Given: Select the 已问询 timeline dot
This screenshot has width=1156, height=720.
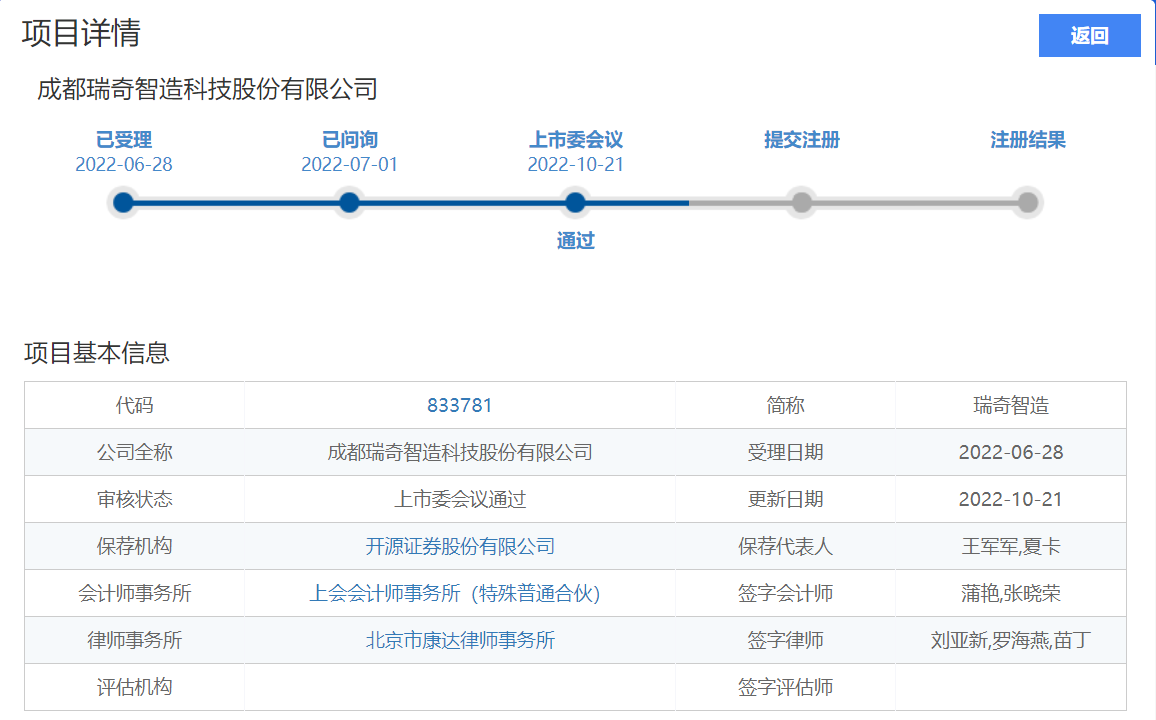Looking at the screenshot, I should [x=349, y=203].
